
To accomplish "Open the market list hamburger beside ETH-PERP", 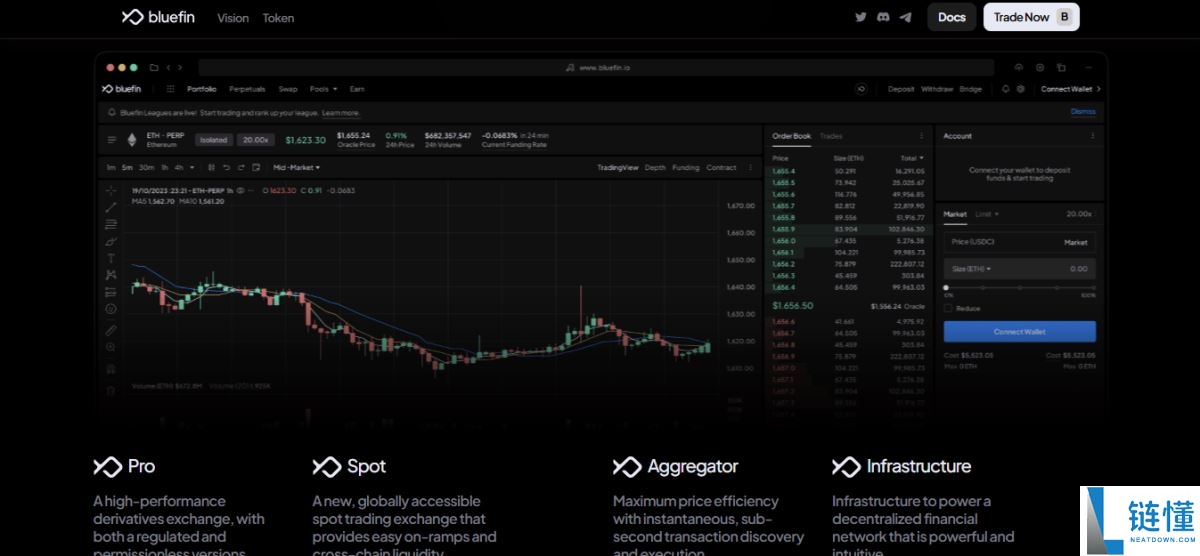I will [x=111, y=140].
